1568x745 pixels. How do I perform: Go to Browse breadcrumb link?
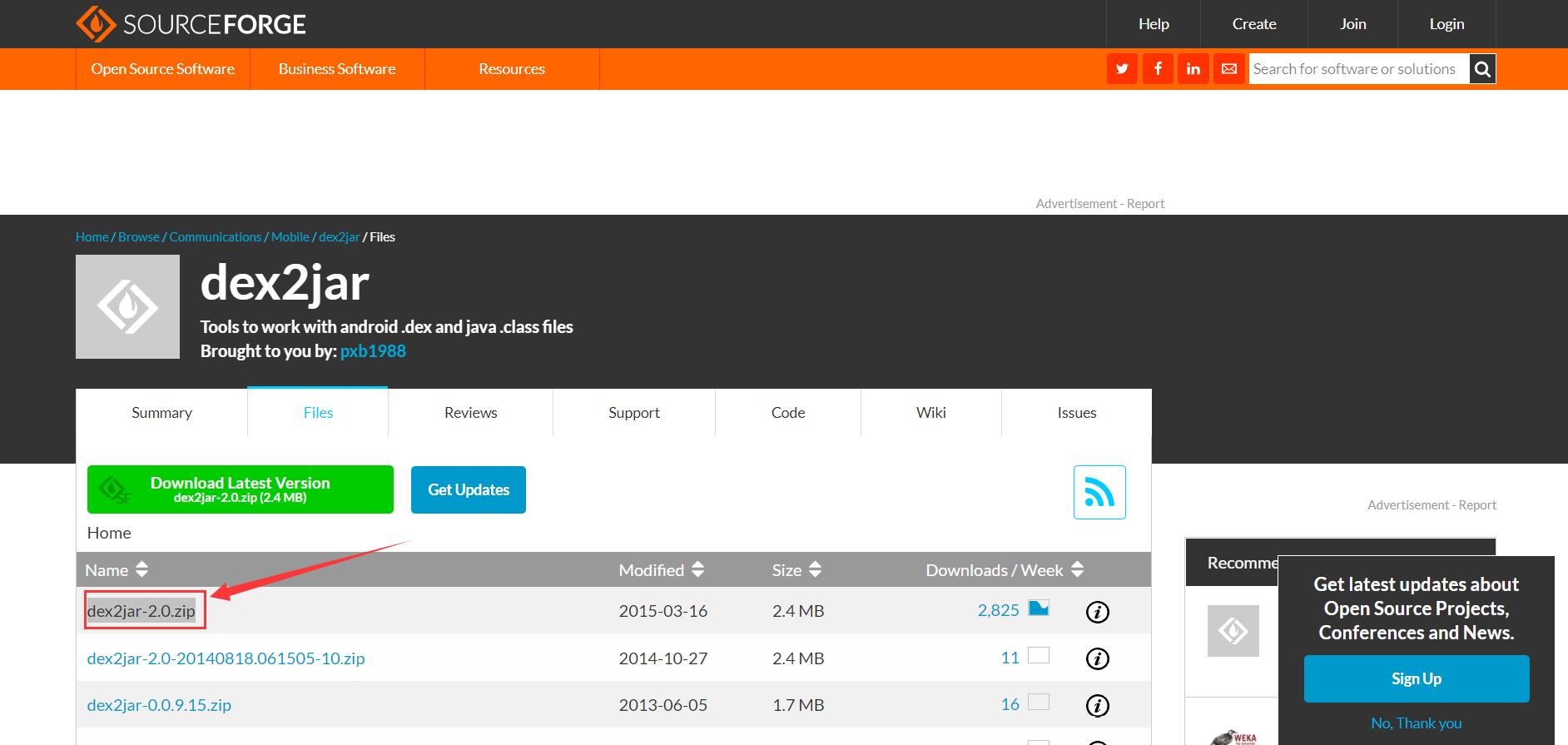pyautogui.click(x=139, y=237)
